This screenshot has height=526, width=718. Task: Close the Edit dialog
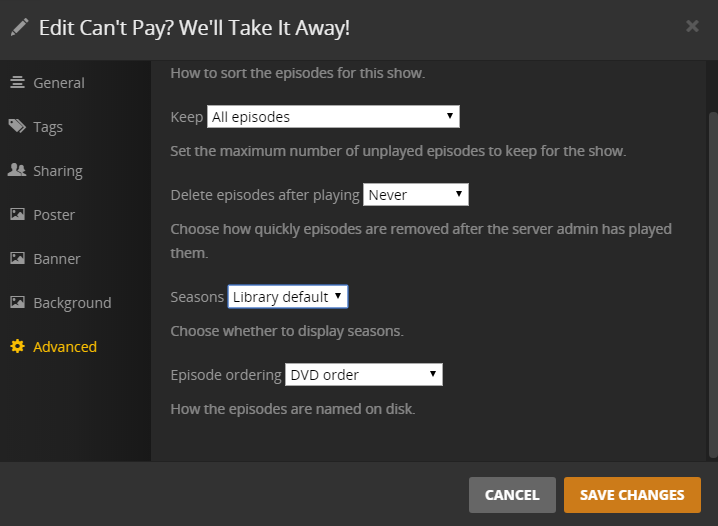pyautogui.click(x=692, y=27)
